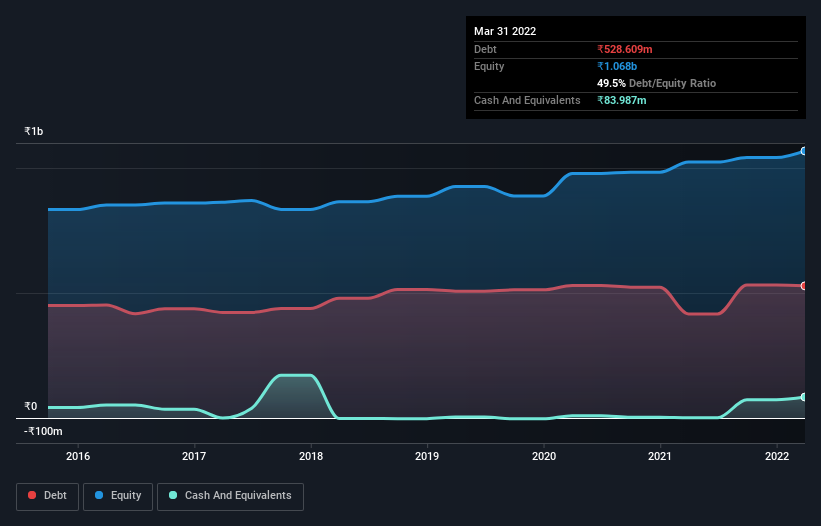
Task: Click the ₹1b y-axis label
Action: click(x=34, y=131)
